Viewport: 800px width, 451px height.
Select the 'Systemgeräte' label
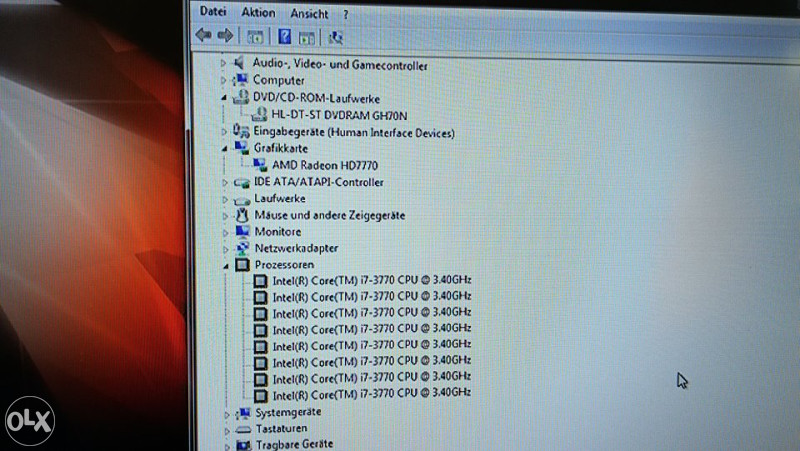pos(288,412)
